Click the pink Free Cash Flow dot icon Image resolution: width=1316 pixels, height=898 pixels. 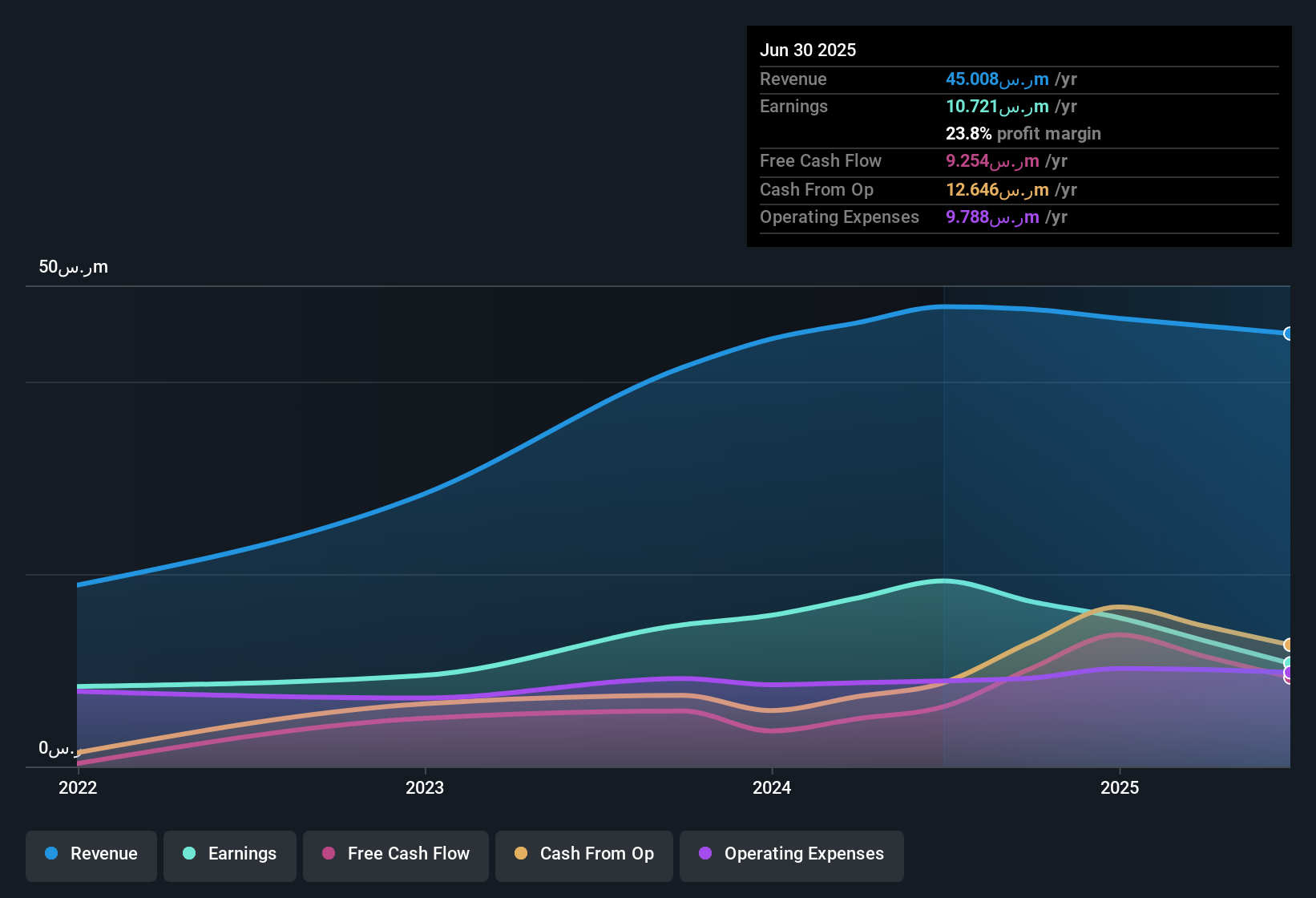coord(328,854)
